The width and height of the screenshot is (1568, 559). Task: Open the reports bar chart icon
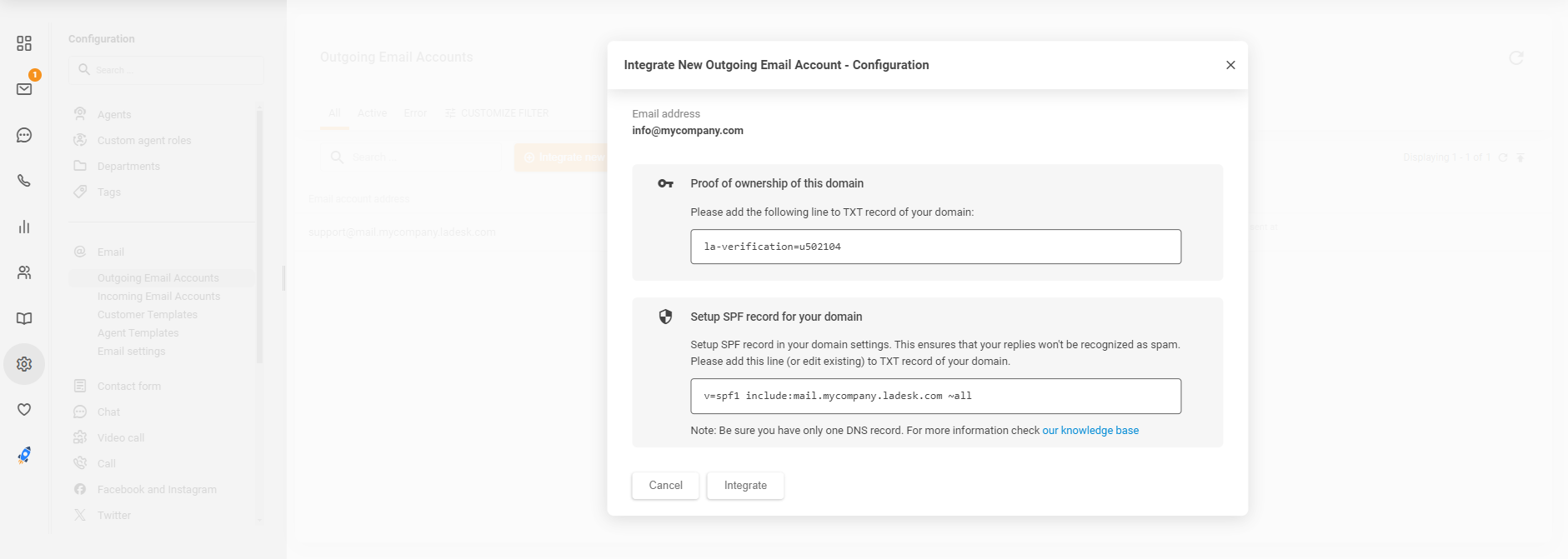point(24,227)
